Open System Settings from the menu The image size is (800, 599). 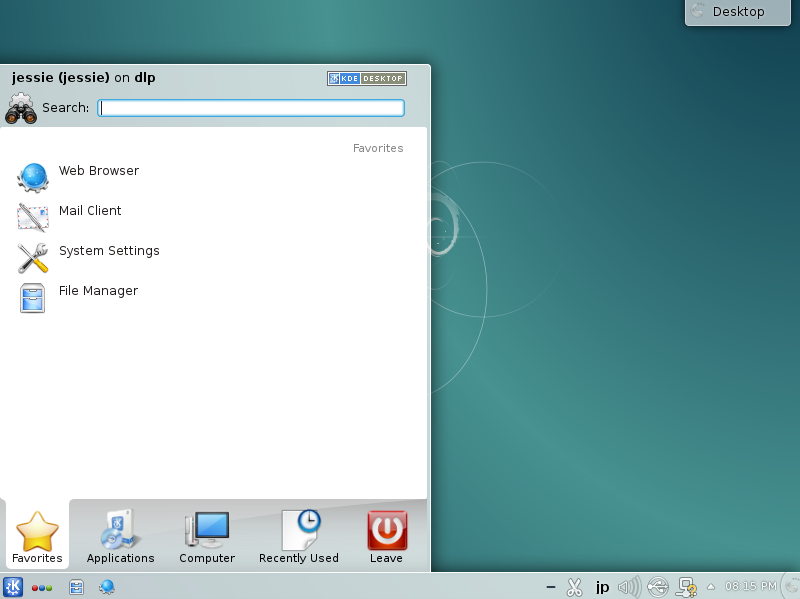pyautogui.click(x=109, y=251)
